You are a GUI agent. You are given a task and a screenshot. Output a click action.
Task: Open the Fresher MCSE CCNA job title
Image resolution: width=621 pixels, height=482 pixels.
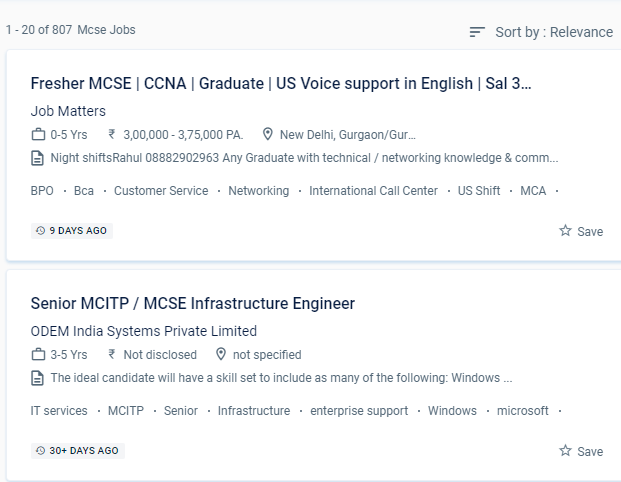[x=281, y=83]
